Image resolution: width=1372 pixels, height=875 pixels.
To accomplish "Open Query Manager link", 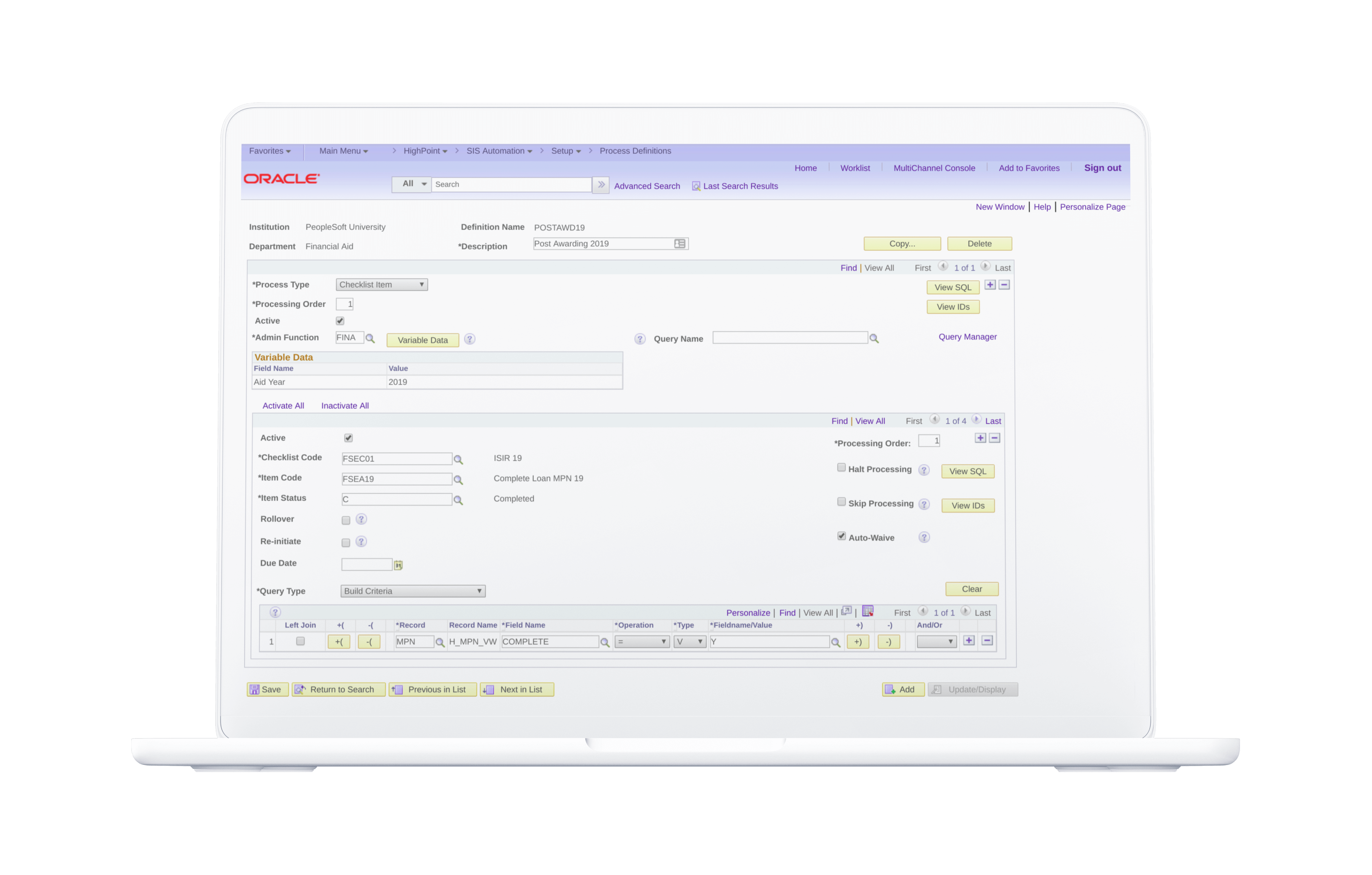I will pos(968,337).
